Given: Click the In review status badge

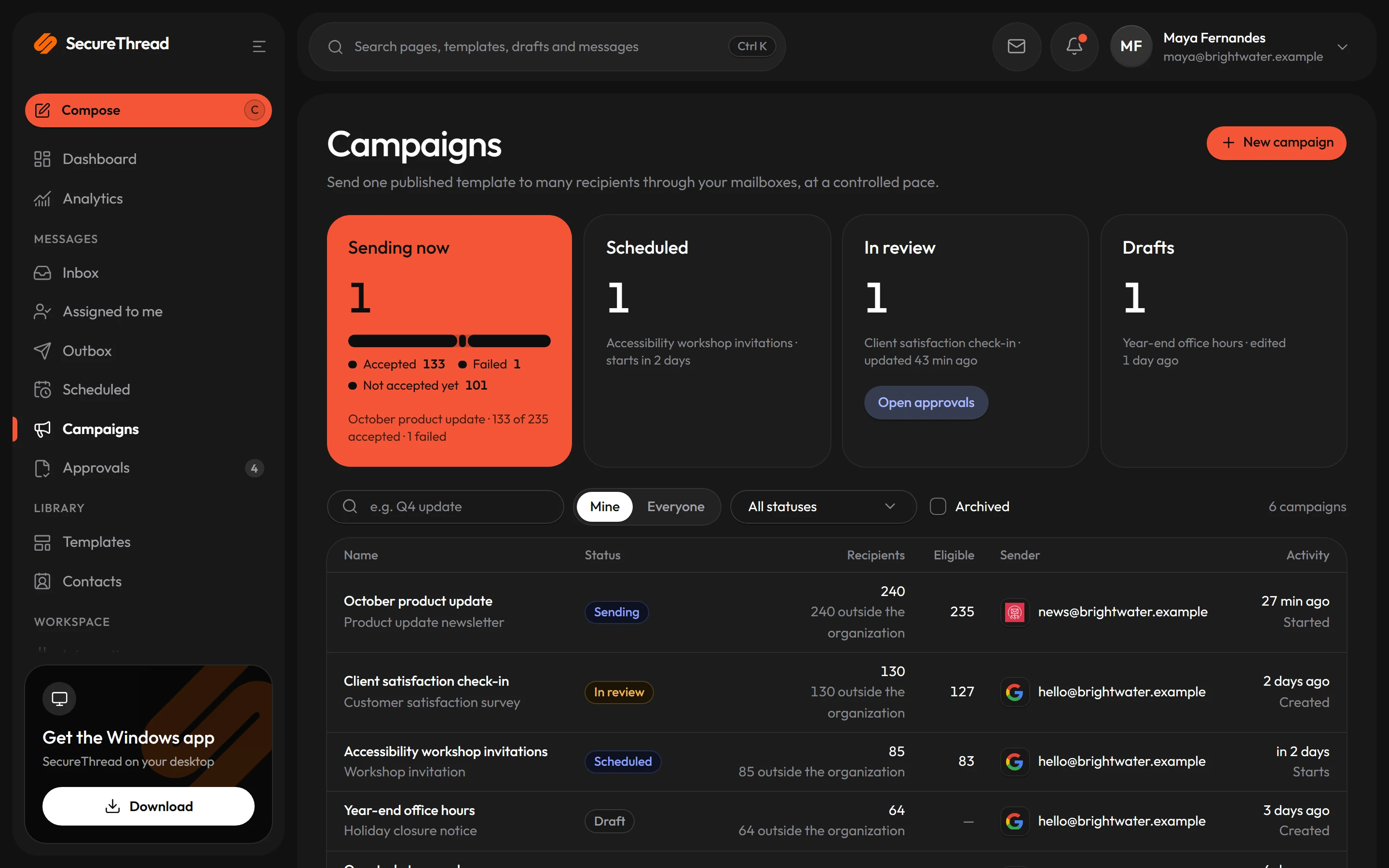Looking at the screenshot, I should 619,692.
